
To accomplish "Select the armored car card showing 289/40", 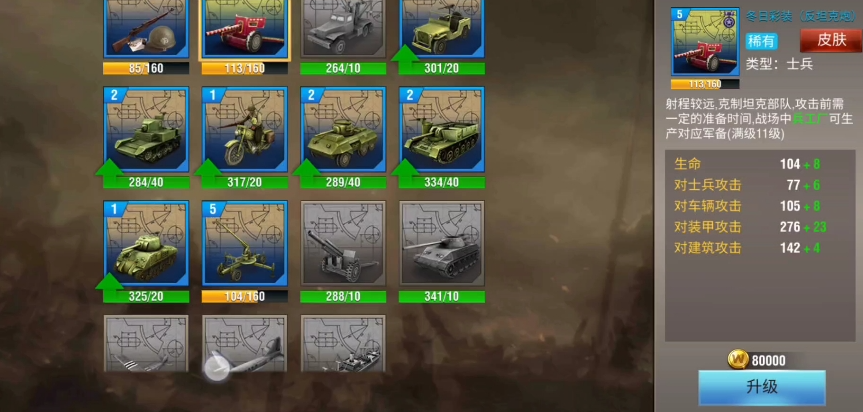I will click(343, 129).
